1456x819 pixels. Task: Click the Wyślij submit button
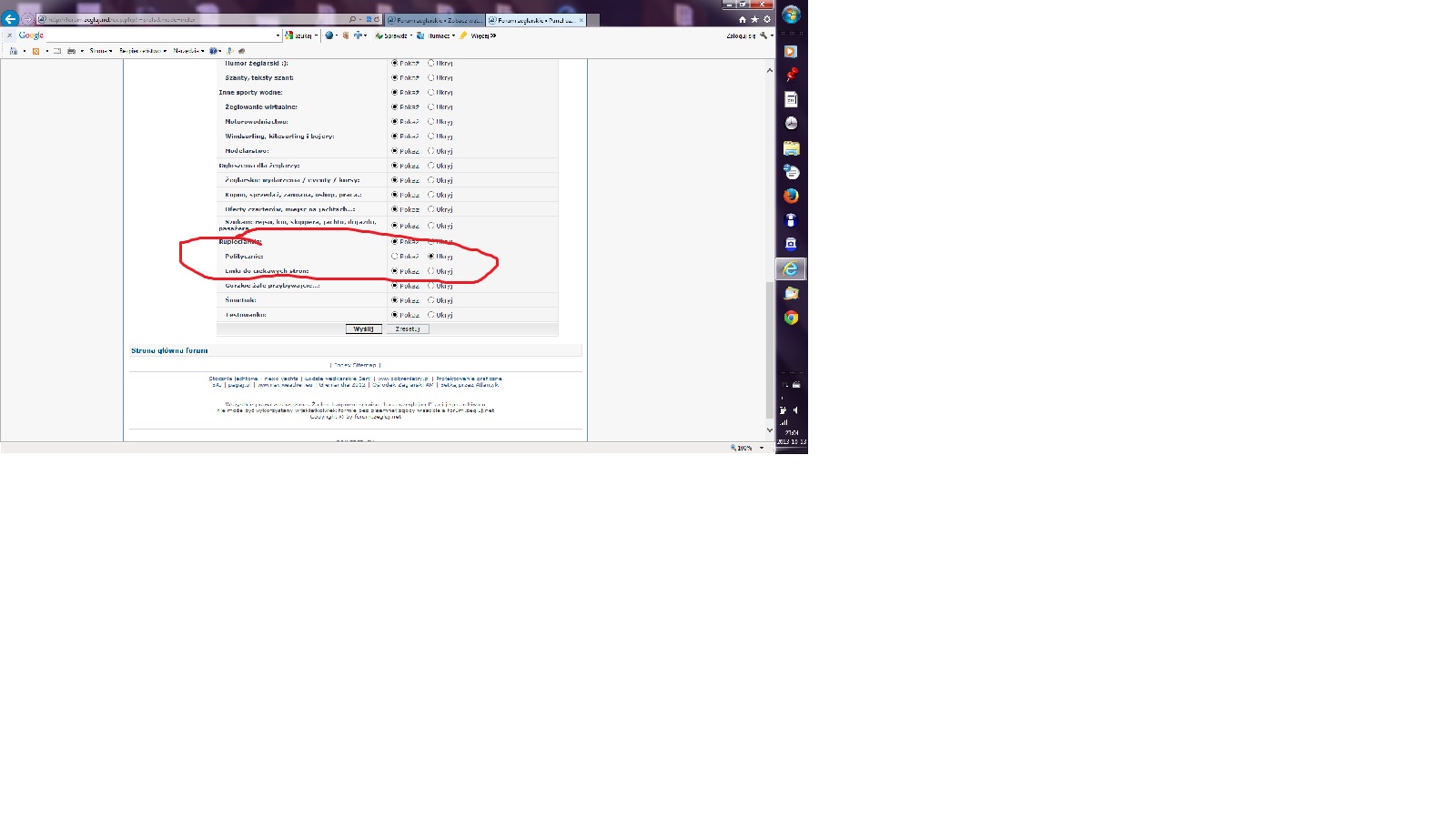point(363,329)
